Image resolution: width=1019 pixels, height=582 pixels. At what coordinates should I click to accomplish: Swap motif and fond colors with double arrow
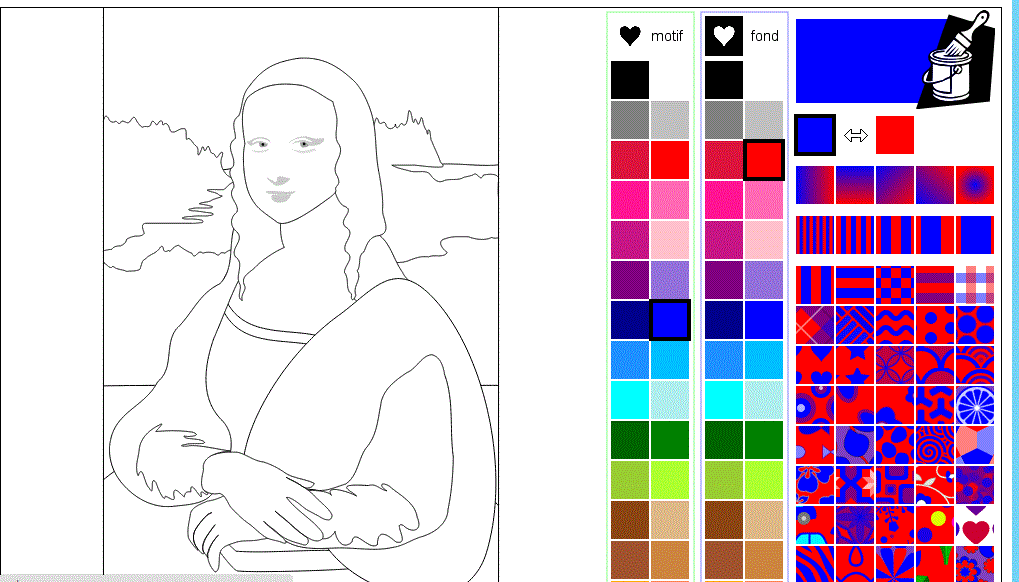pyautogui.click(x=855, y=135)
